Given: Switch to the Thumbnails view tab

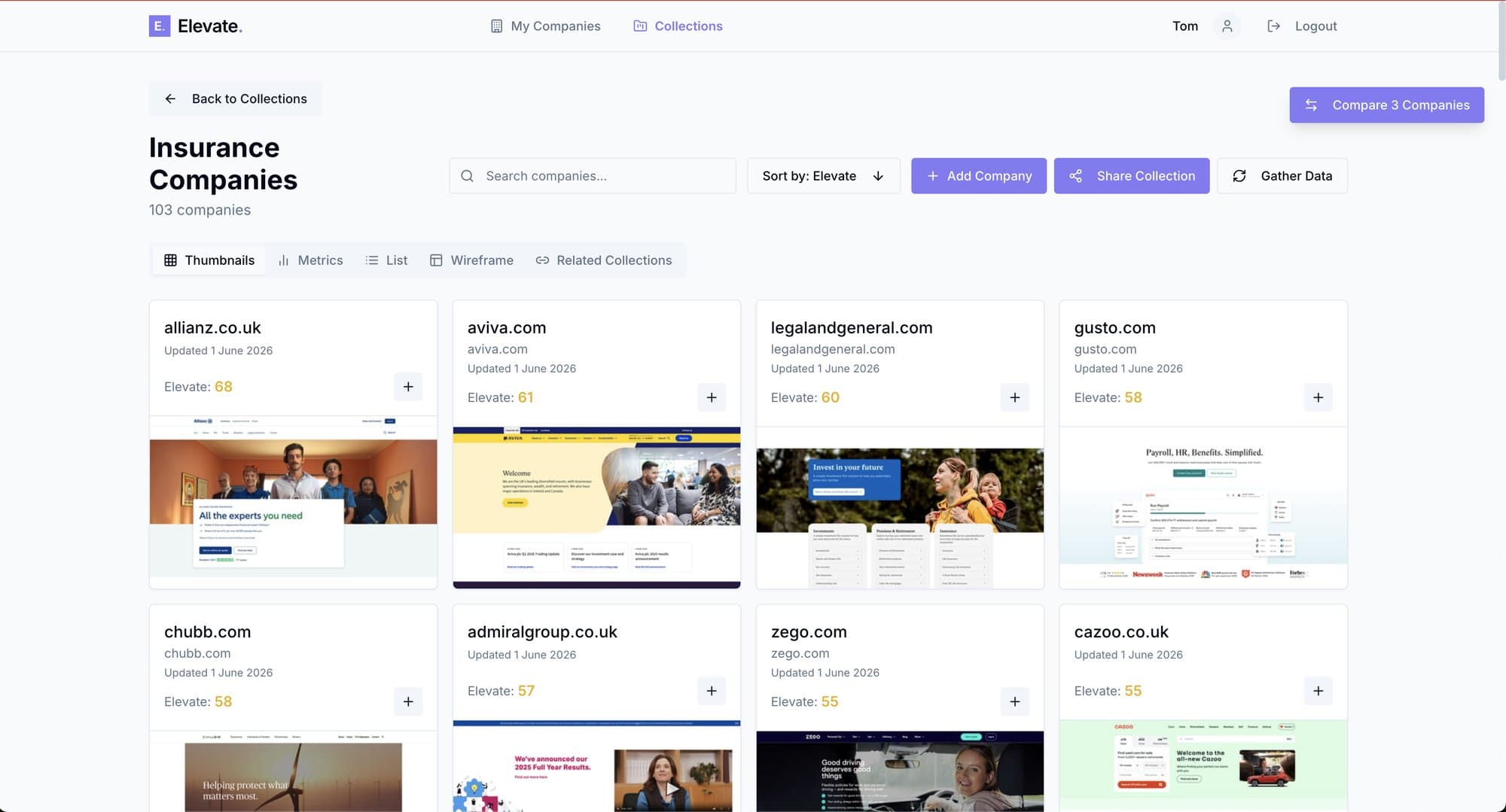Looking at the screenshot, I should [209, 260].
